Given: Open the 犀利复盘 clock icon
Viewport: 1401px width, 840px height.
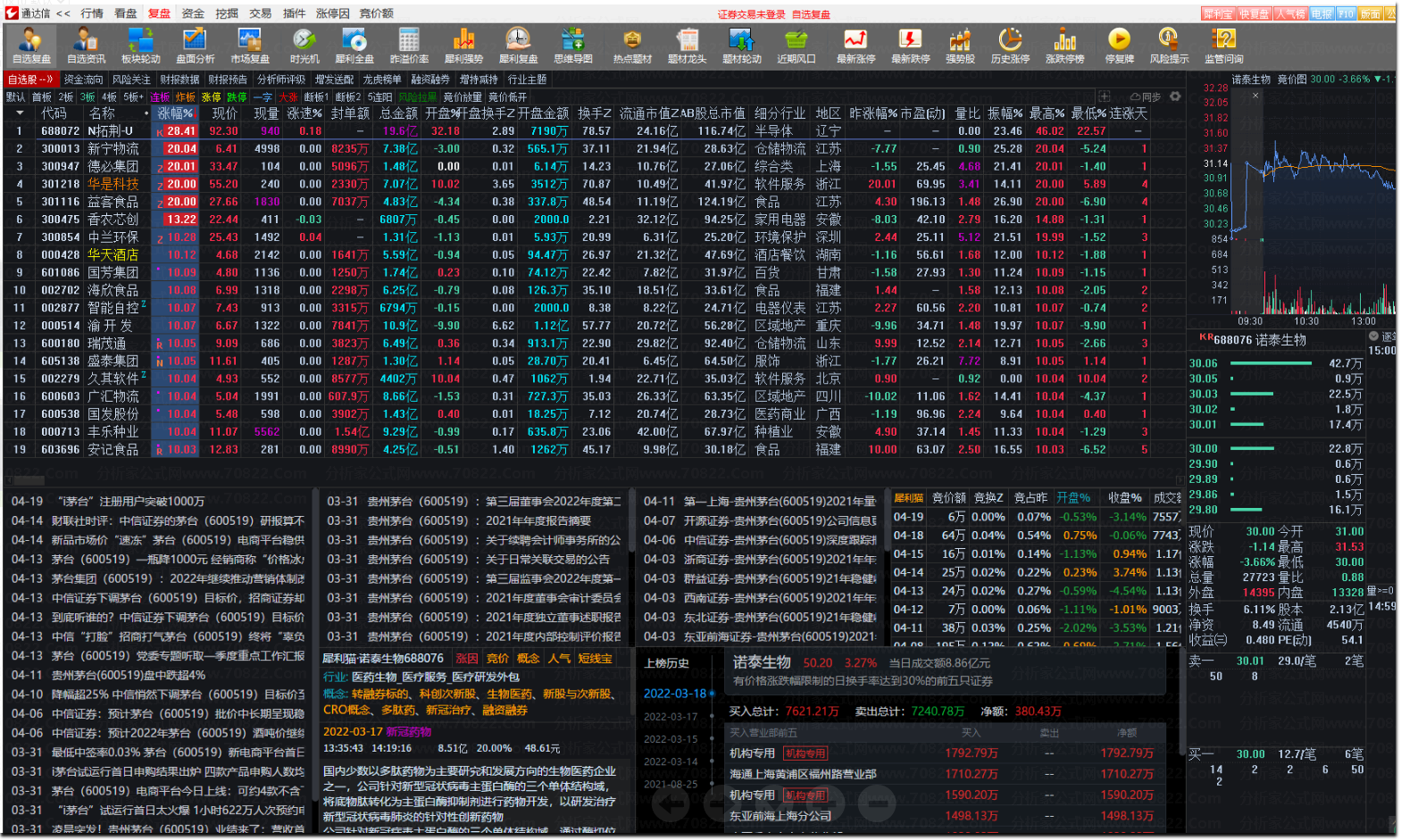Looking at the screenshot, I should (x=518, y=46).
